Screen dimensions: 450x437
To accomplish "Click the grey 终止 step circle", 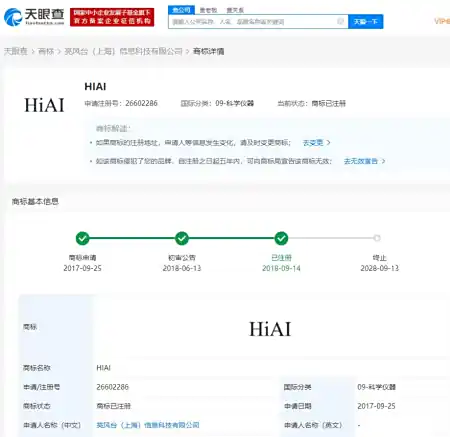I will 377,238.
